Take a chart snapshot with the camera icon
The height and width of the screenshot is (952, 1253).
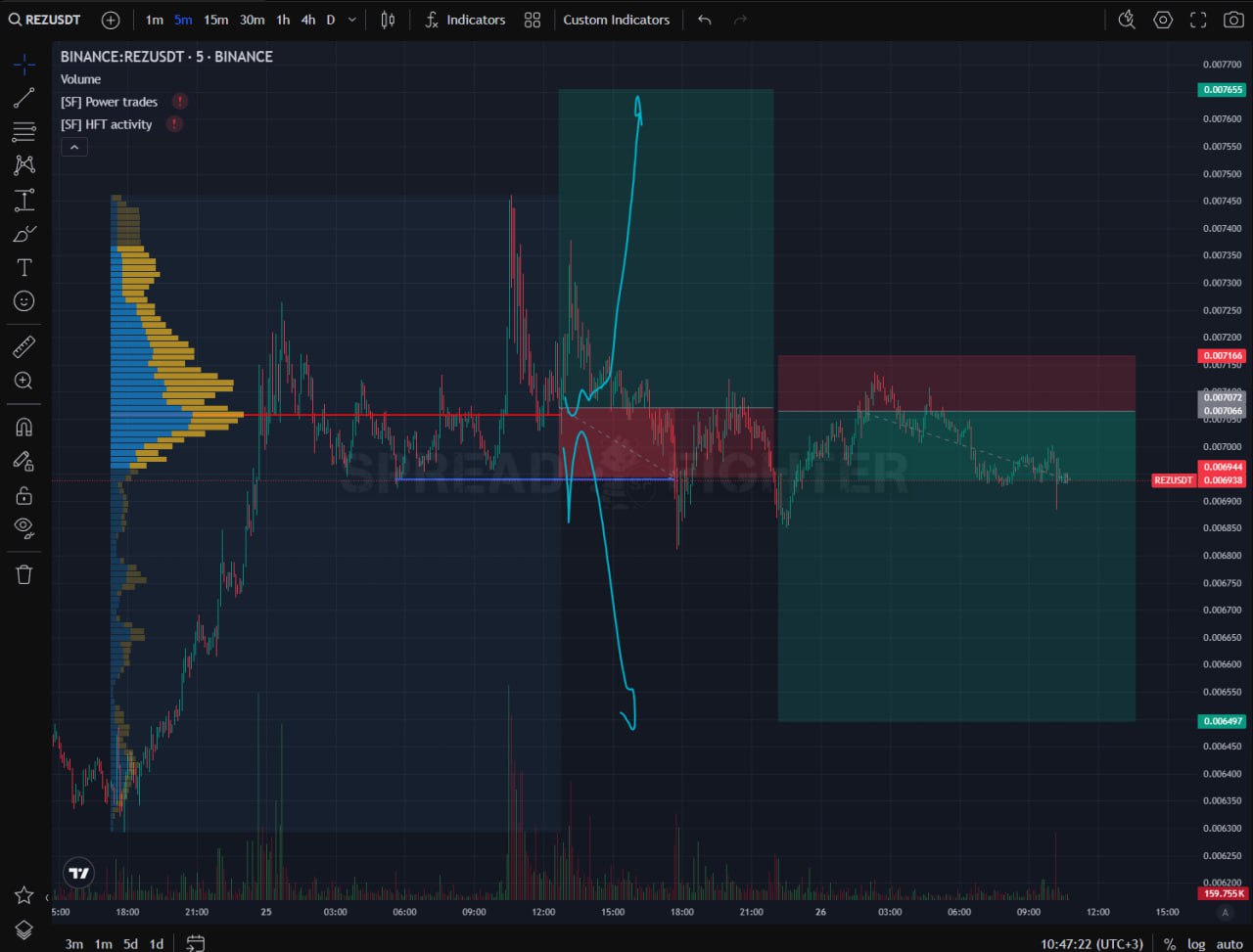(x=1232, y=19)
